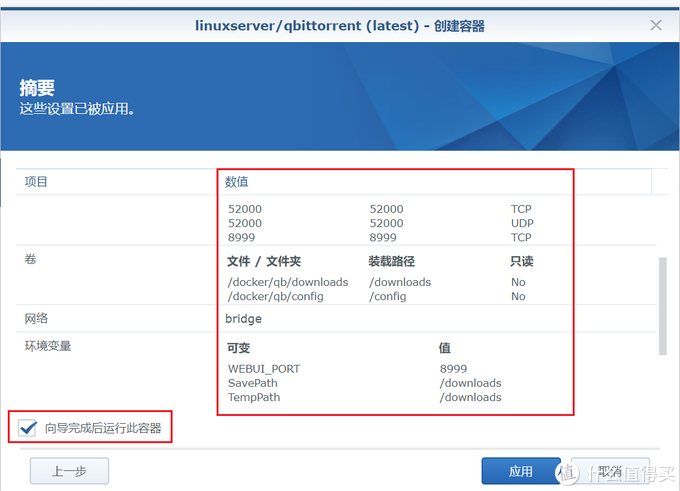
Task: Click the UDP protocol entry
Action: (522, 224)
